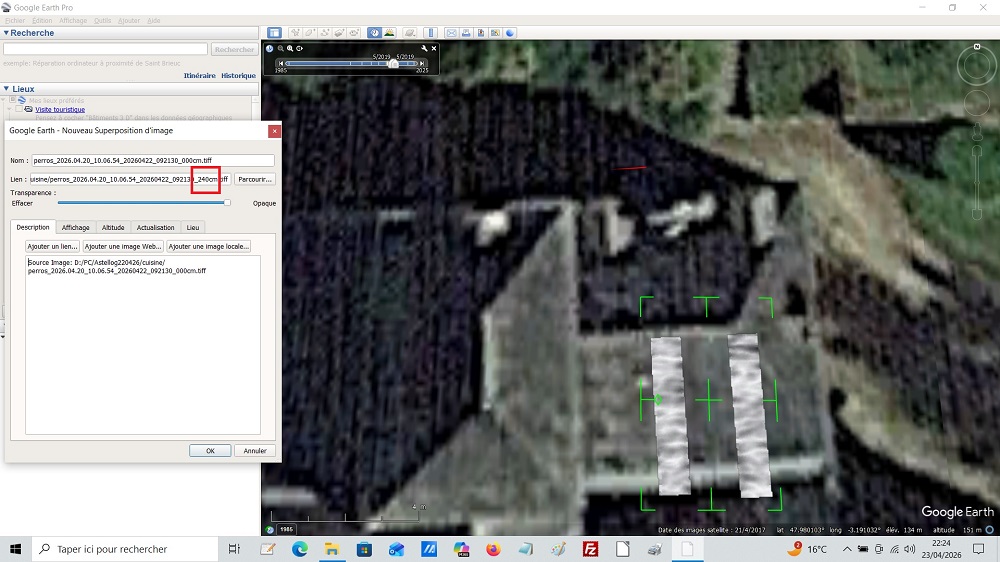This screenshot has width=1000, height=562.
Task: Click the print toolbar icon
Action: pos(466,33)
